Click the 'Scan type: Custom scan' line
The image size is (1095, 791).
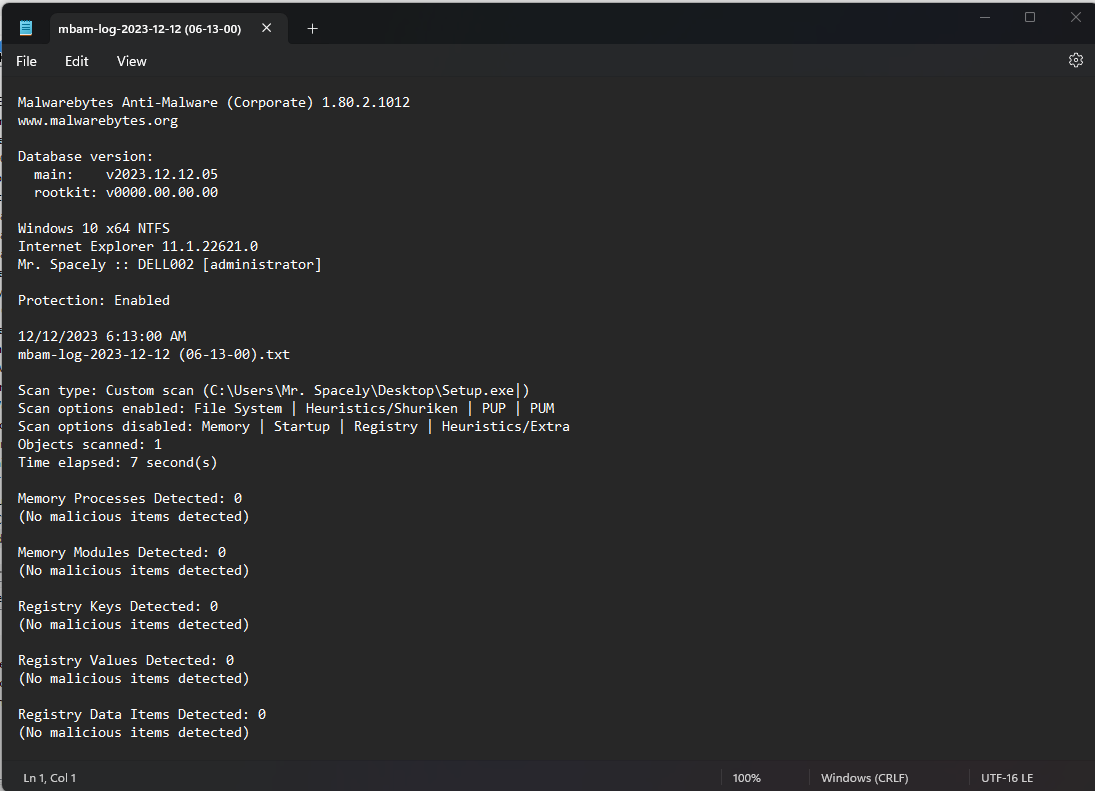tap(274, 390)
